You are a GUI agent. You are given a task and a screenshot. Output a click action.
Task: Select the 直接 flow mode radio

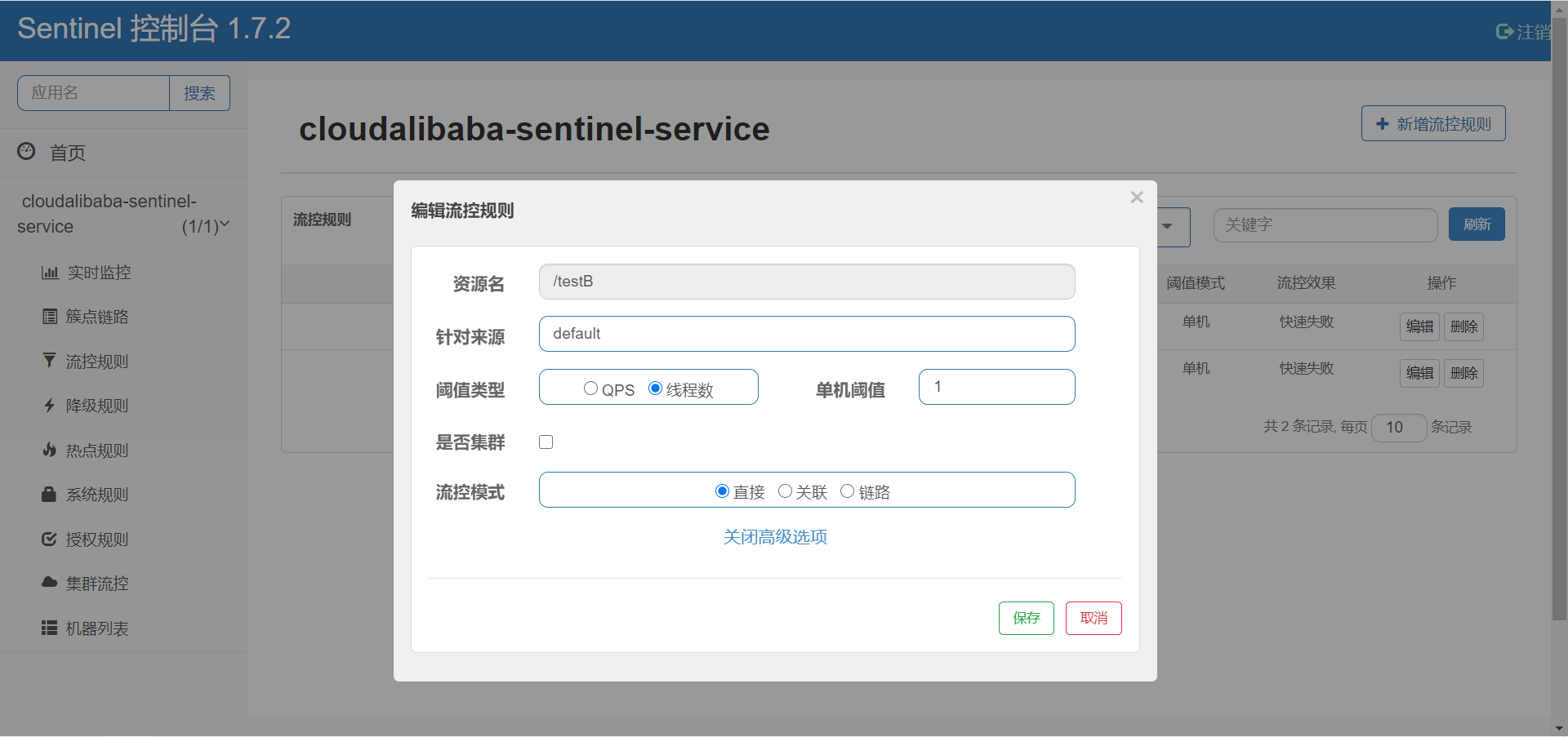(x=722, y=491)
